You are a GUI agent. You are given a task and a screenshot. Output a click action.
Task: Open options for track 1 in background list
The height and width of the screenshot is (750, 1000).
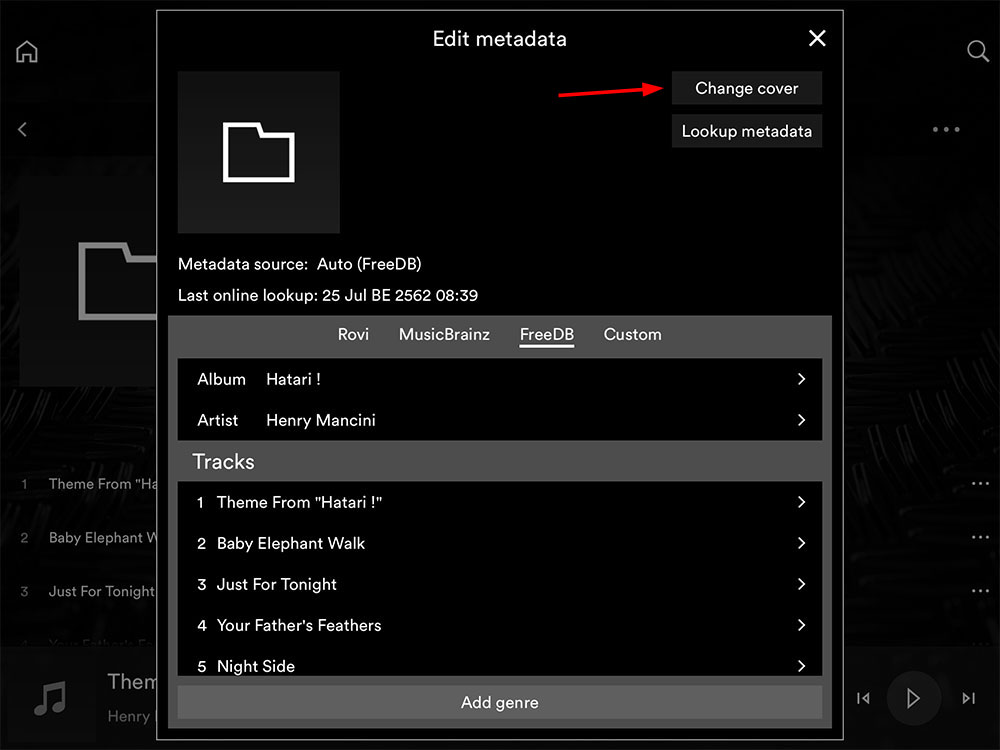pos(979,484)
